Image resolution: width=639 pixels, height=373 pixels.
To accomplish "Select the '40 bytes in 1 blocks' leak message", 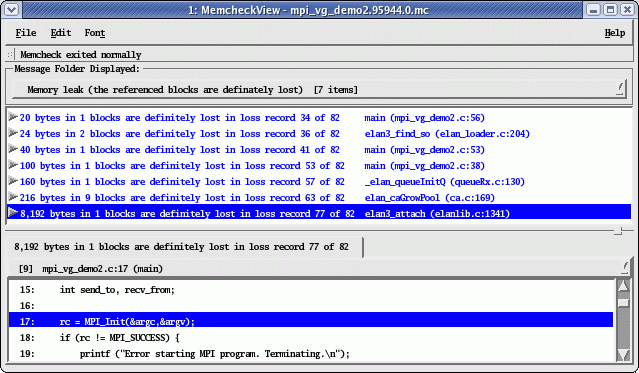I will (x=179, y=150).
